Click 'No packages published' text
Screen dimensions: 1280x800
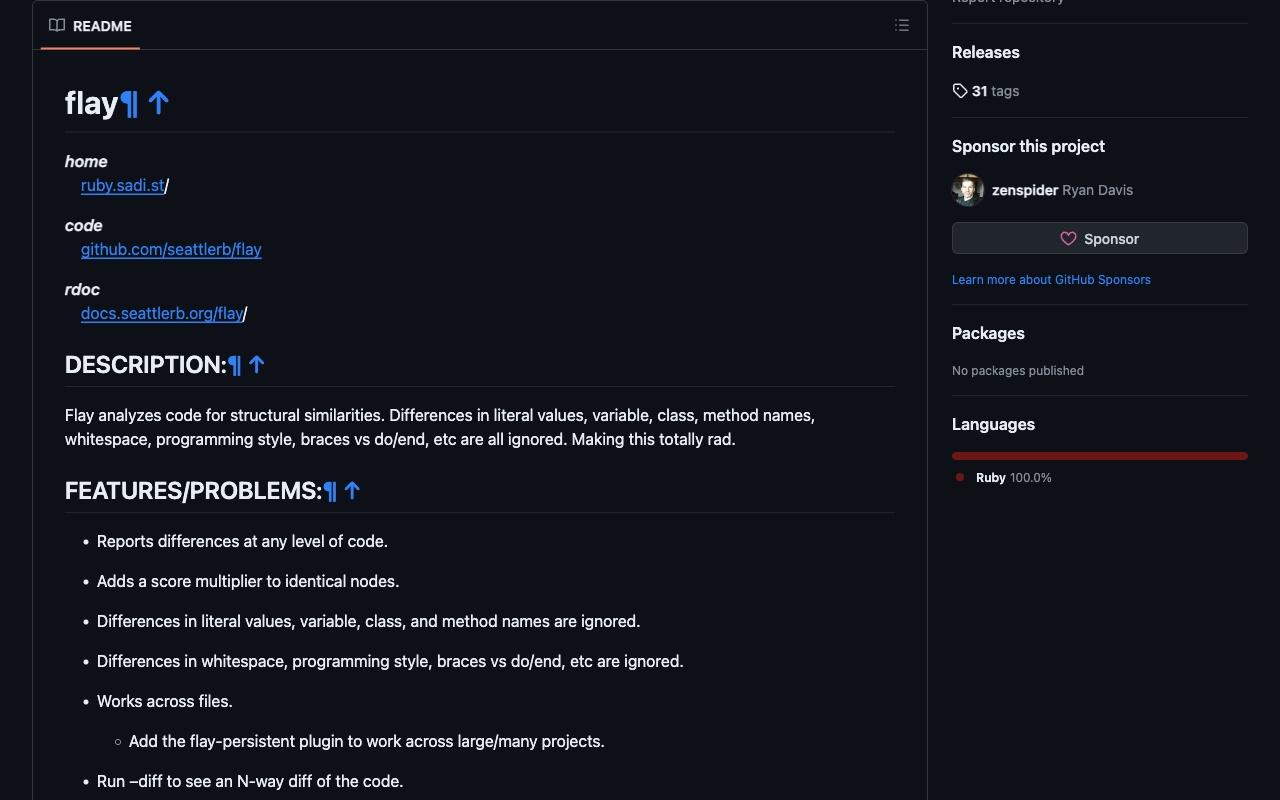(1018, 371)
